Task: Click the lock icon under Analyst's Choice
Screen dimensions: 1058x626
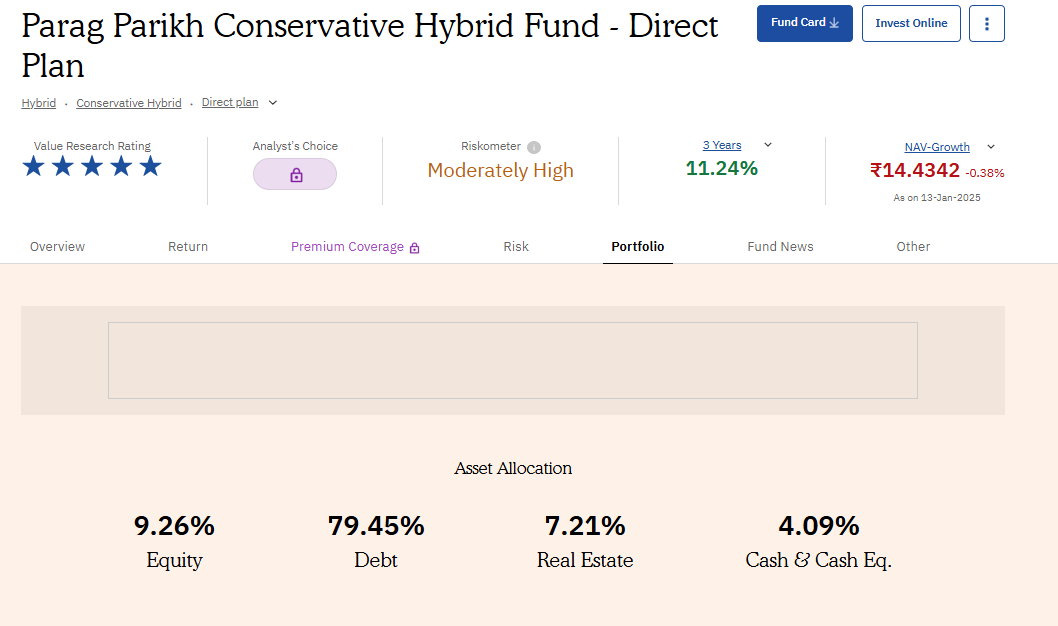Action: 295,174
